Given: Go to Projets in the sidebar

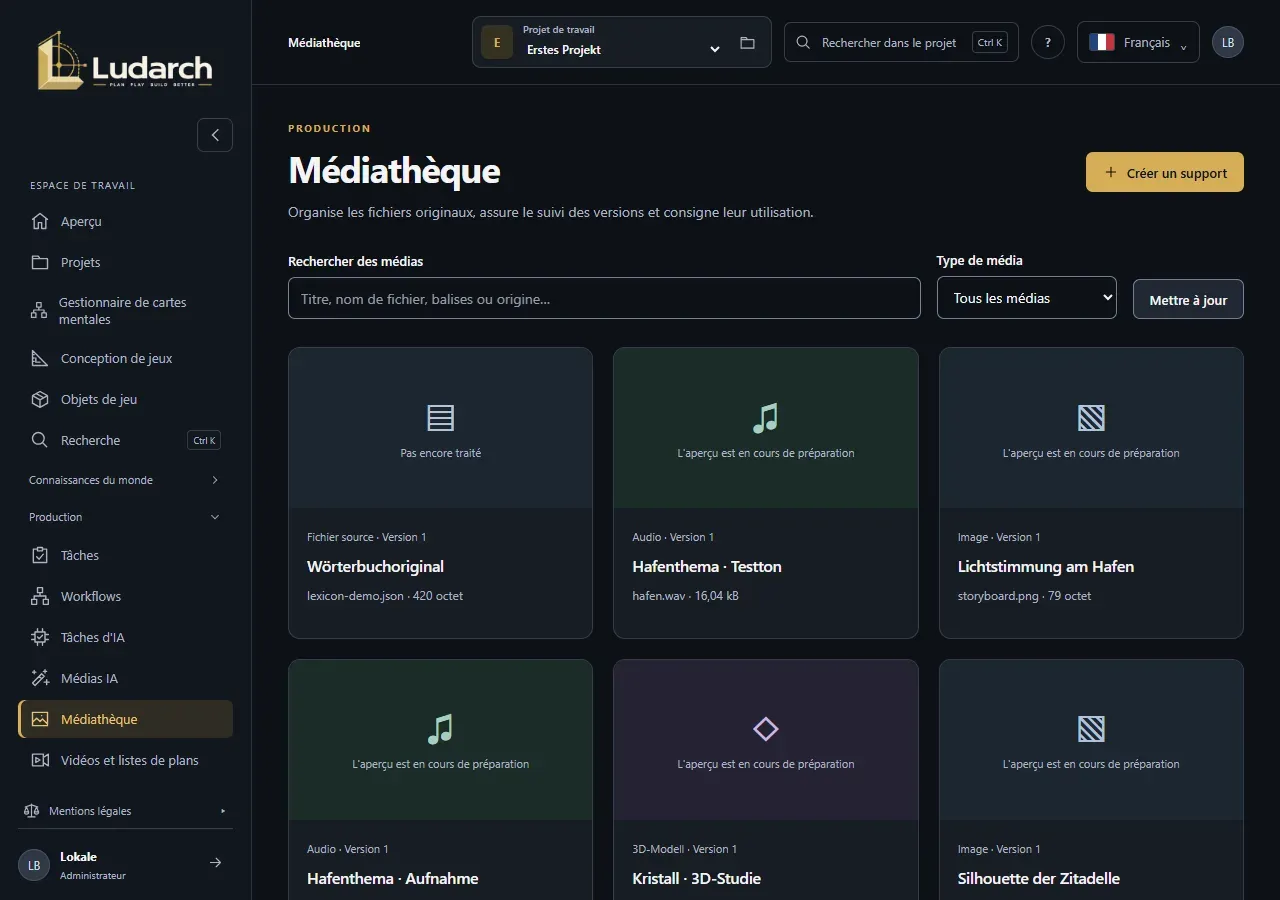Looking at the screenshot, I should click(x=125, y=262).
